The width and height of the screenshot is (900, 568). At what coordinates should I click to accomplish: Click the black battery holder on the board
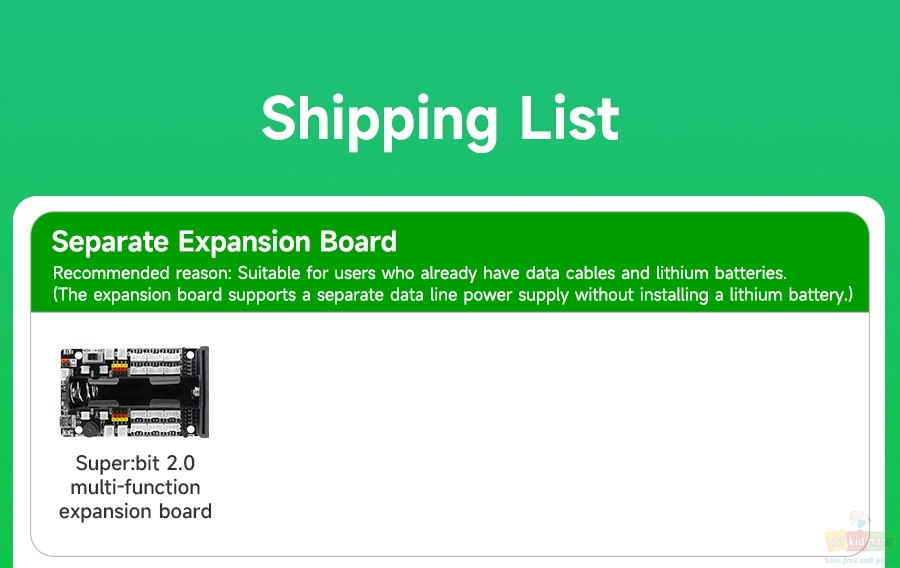point(134,392)
